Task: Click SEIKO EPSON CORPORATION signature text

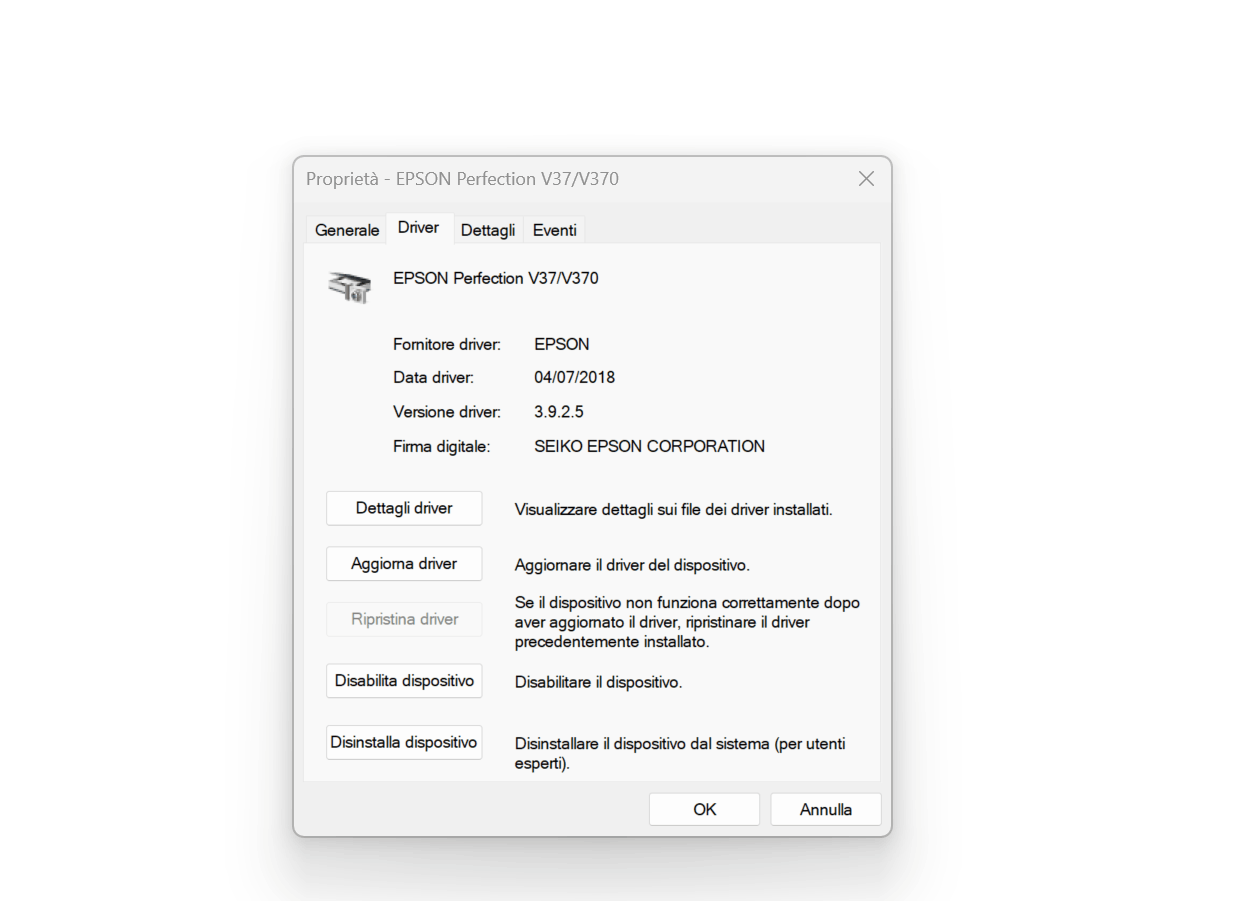Action: pyautogui.click(x=650, y=447)
